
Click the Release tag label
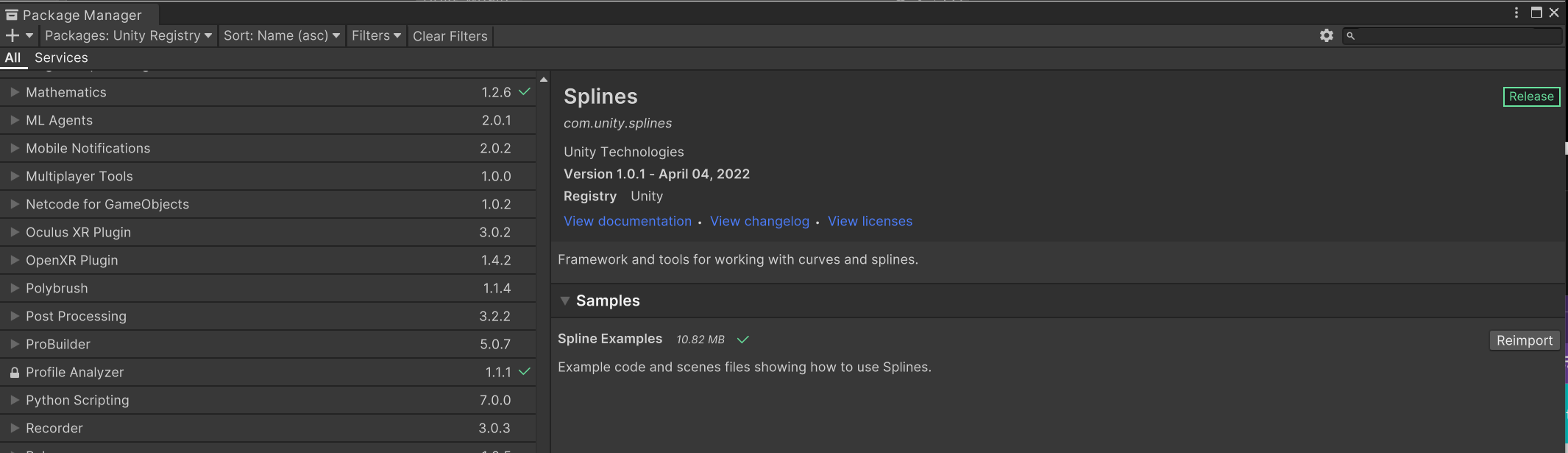pyautogui.click(x=1531, y=96)
